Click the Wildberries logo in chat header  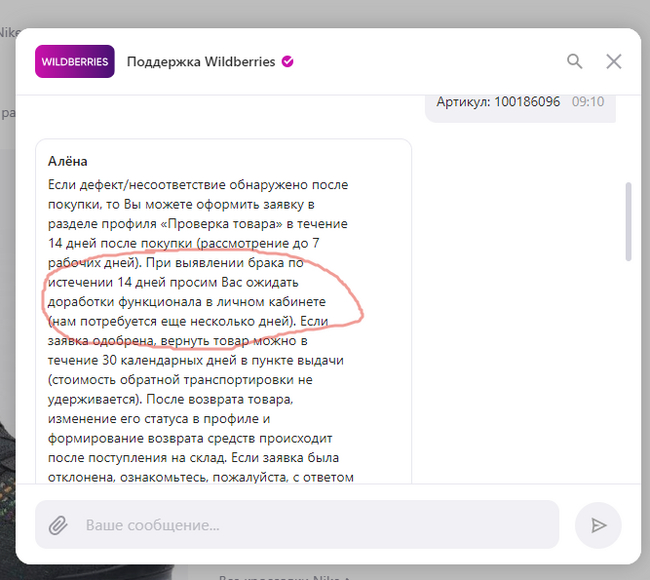coord(74,62)
